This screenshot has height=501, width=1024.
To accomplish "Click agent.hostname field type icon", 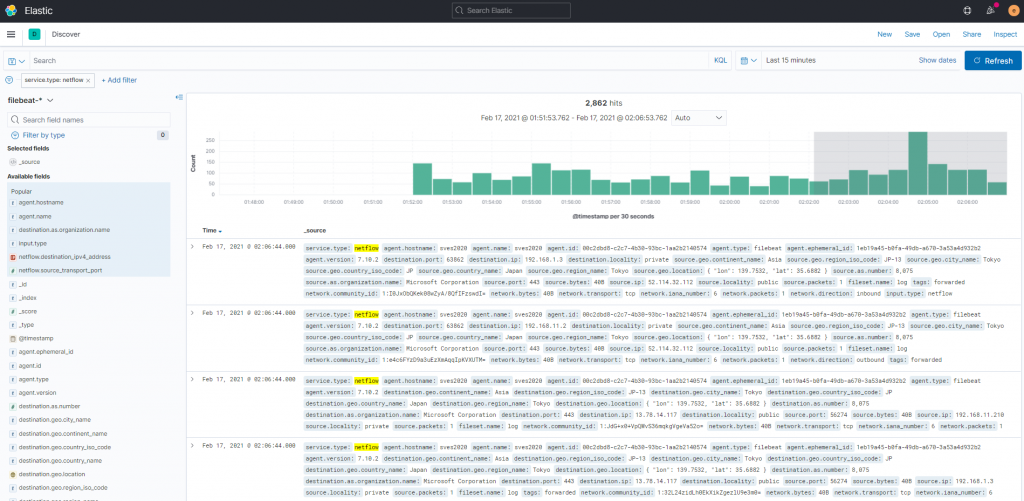I will click(x=14, y=202).
